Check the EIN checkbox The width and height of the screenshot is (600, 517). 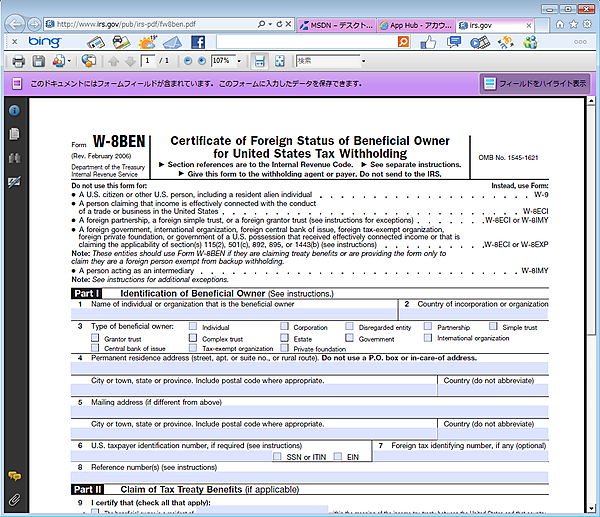[x=338, y=456]
